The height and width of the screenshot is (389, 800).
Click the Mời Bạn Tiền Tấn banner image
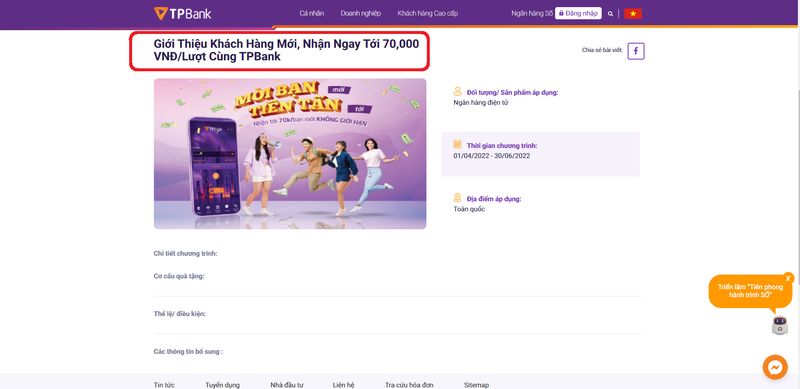[x=290, y=154]
